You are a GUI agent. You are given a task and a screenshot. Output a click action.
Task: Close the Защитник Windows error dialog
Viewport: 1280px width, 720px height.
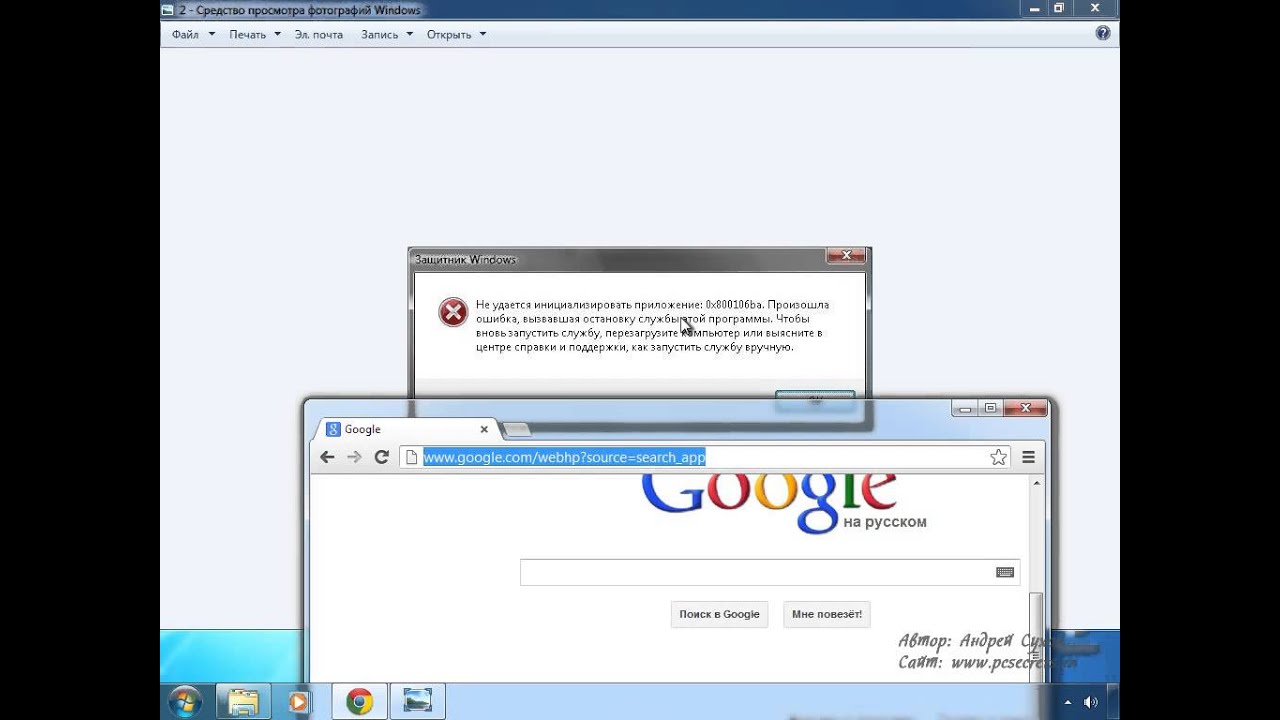pyautogui.click(x=846, y=256)
